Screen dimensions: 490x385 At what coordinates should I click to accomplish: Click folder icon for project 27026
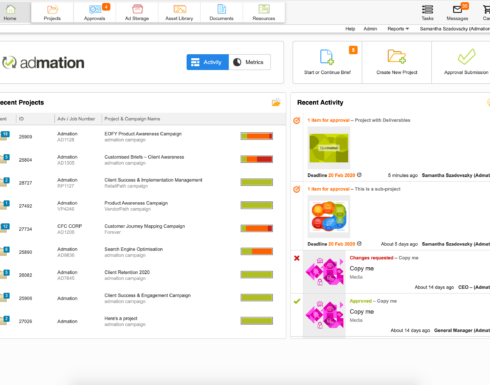click(4, 320)
